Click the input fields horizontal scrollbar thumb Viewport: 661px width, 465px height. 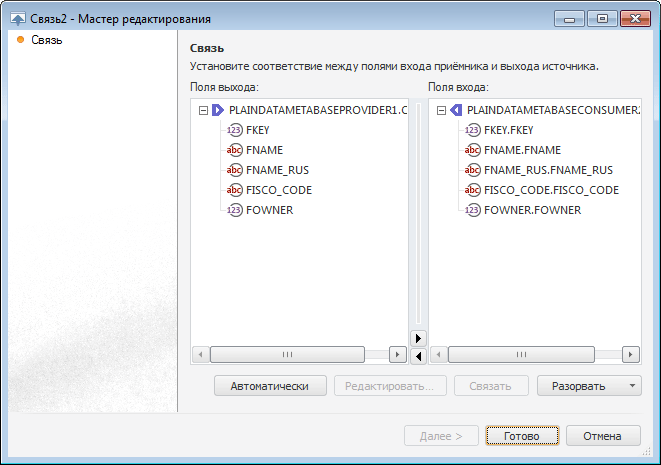[525, 354]
